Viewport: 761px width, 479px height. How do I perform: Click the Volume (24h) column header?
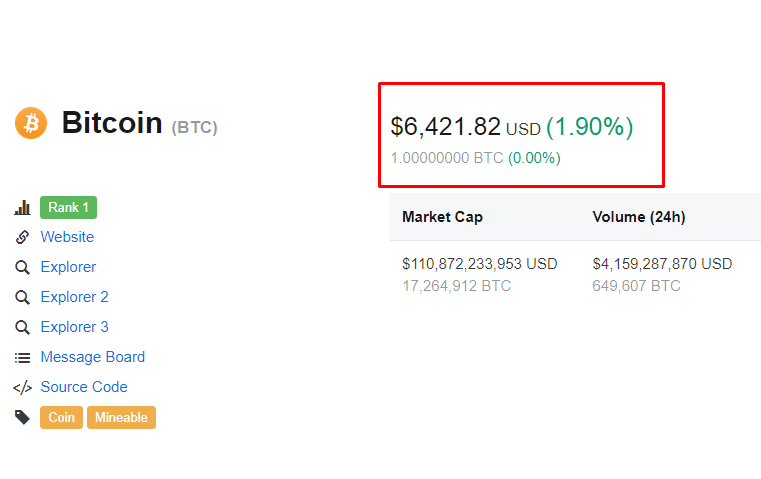coord(639,217)
